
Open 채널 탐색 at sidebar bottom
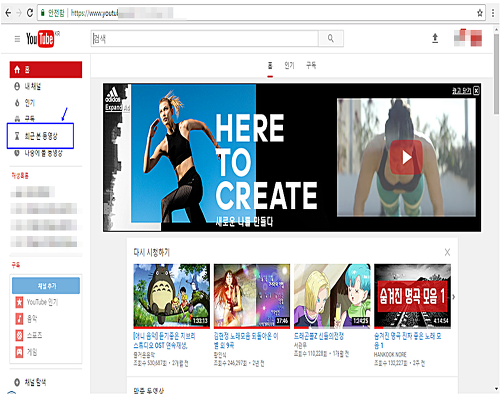(30, 382)
